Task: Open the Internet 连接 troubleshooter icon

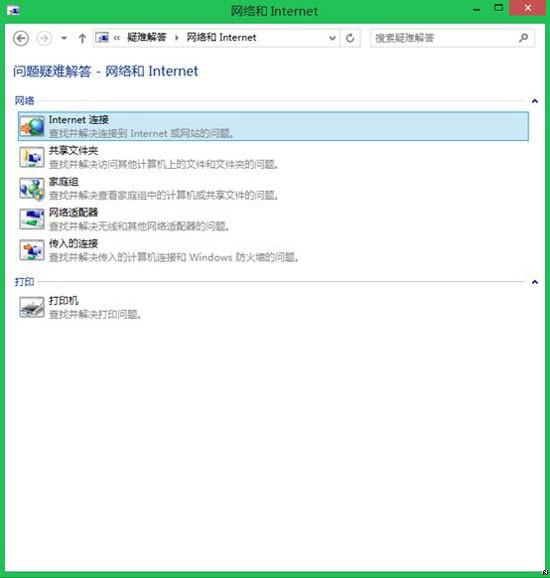Action: (32, 126)
